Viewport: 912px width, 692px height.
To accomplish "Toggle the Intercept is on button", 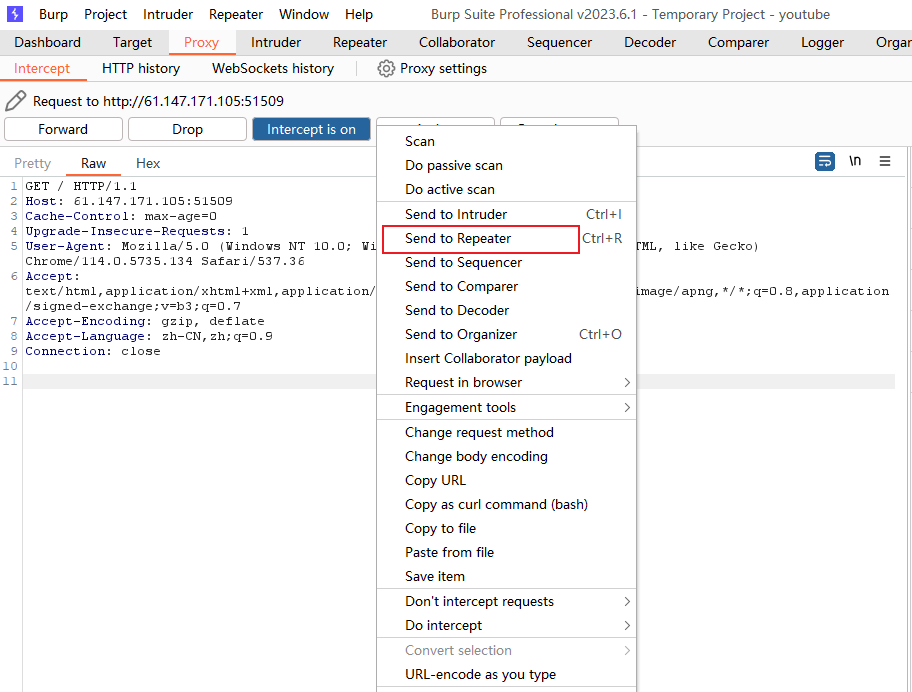I will coord(311,129).
